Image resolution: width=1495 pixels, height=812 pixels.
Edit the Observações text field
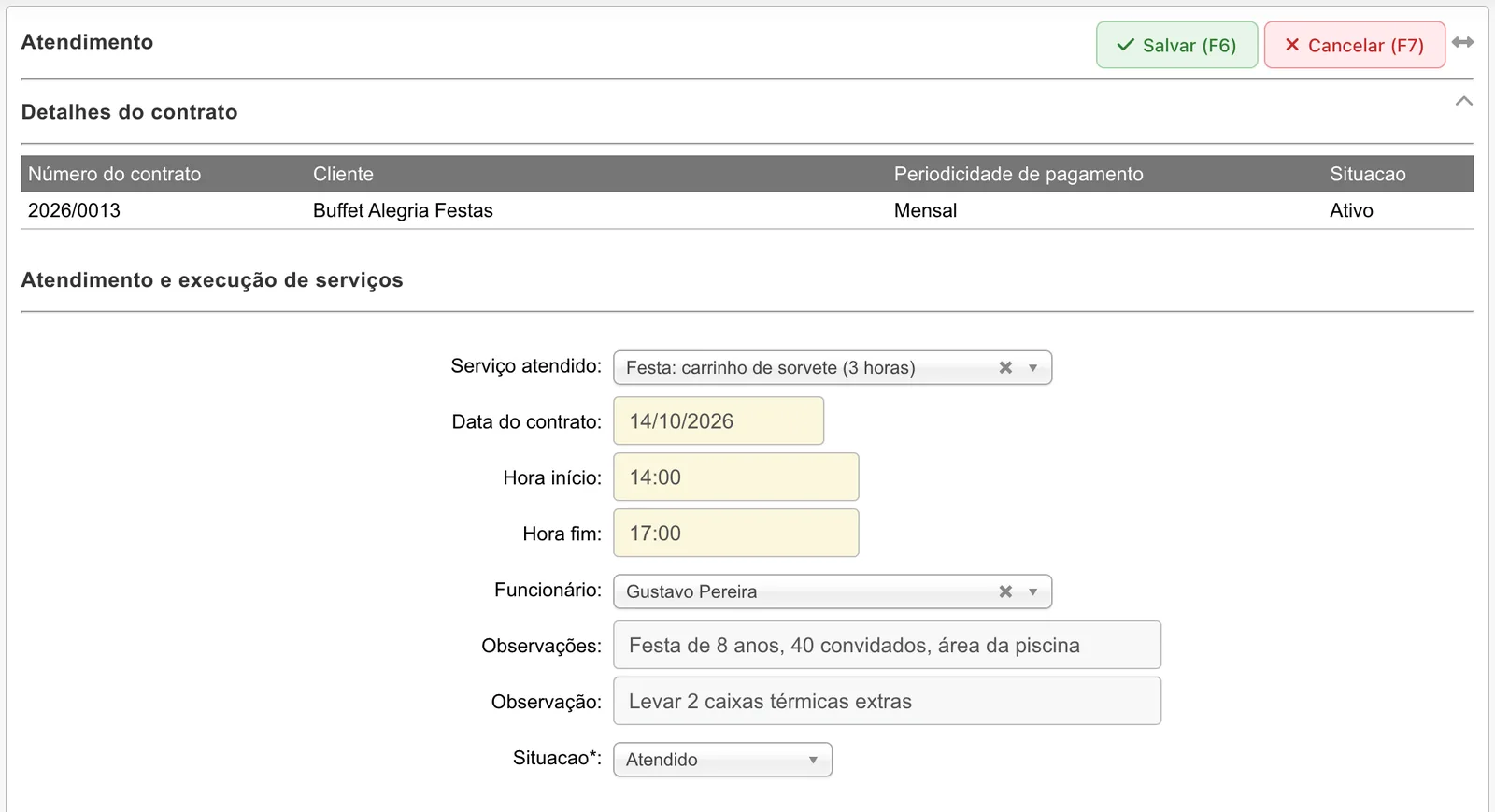click(887, 646)
